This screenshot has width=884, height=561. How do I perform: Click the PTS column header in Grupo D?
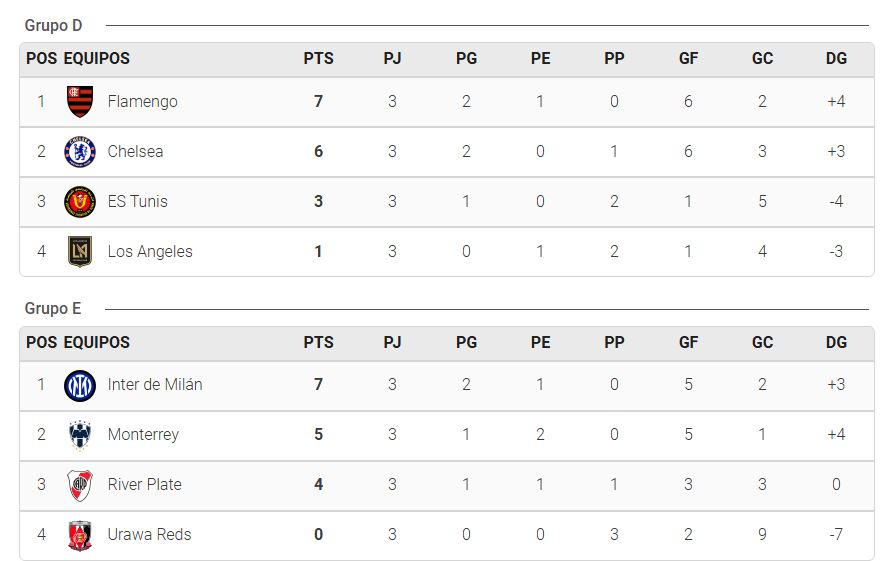319,59
